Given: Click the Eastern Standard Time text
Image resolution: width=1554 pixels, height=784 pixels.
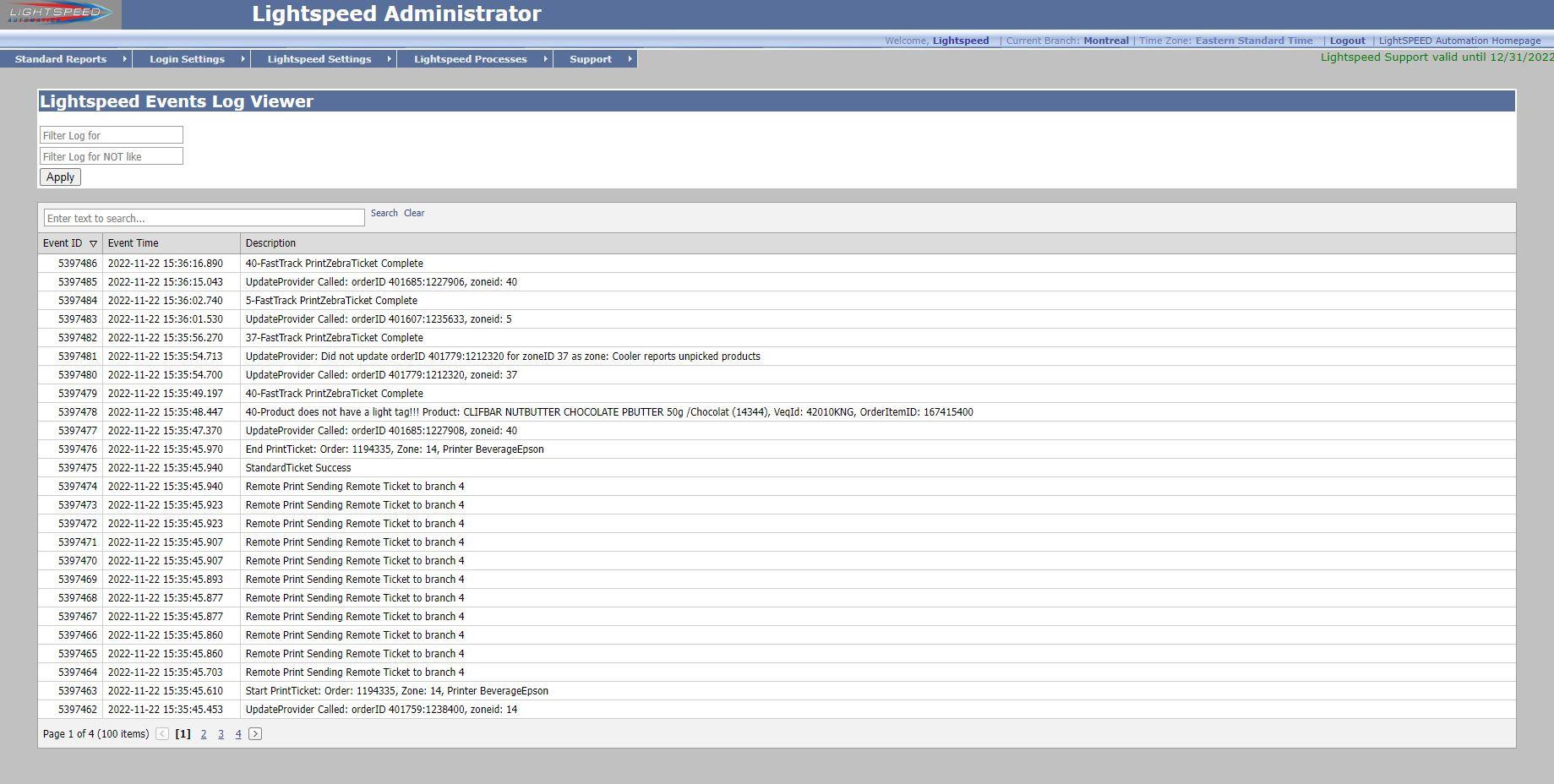Looking at the screenshot, I should (x=1254, y=41).
